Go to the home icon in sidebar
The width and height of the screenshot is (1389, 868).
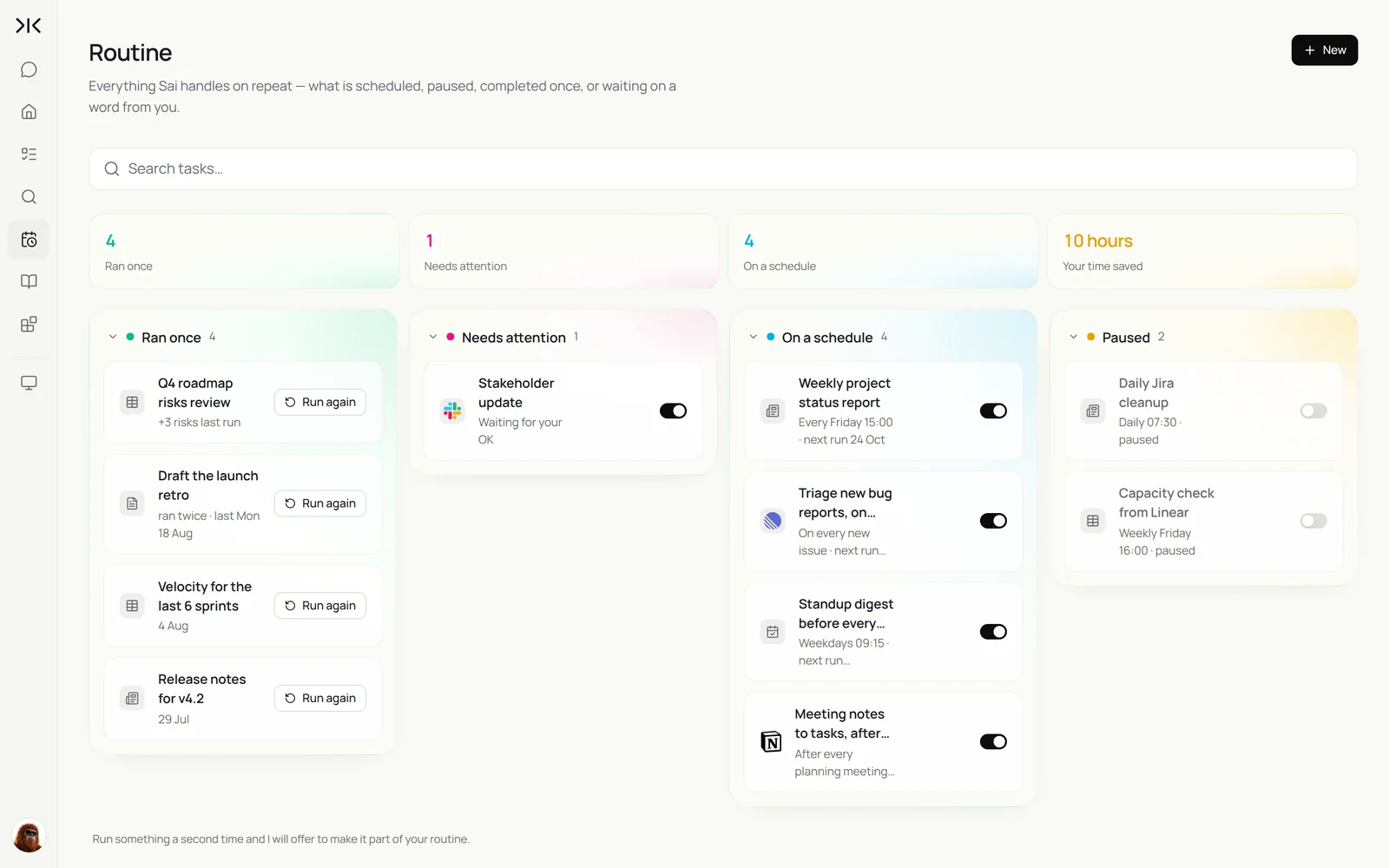[x=29, y=111]
